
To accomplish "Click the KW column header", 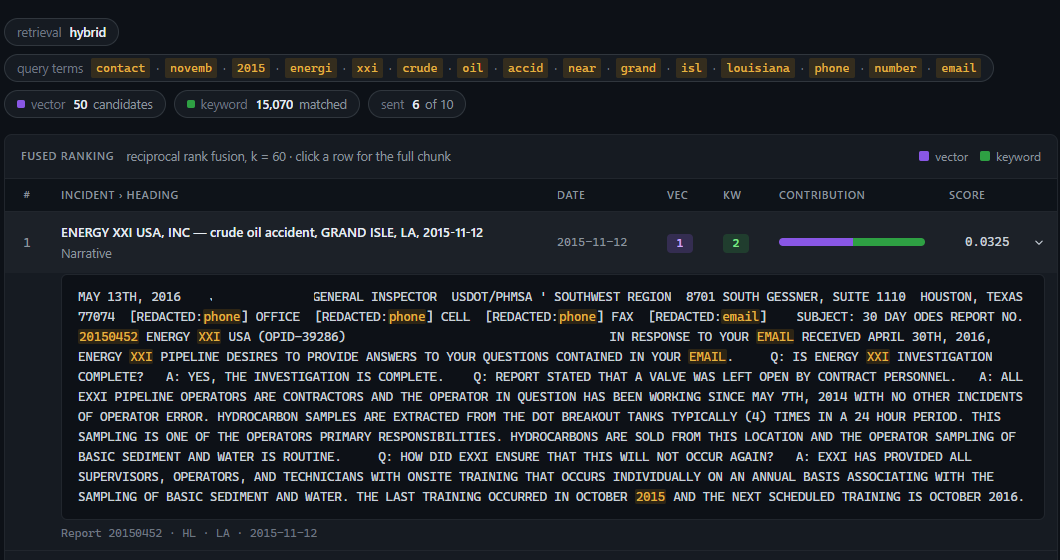I will pyautogui.click(x=731, y=195).
